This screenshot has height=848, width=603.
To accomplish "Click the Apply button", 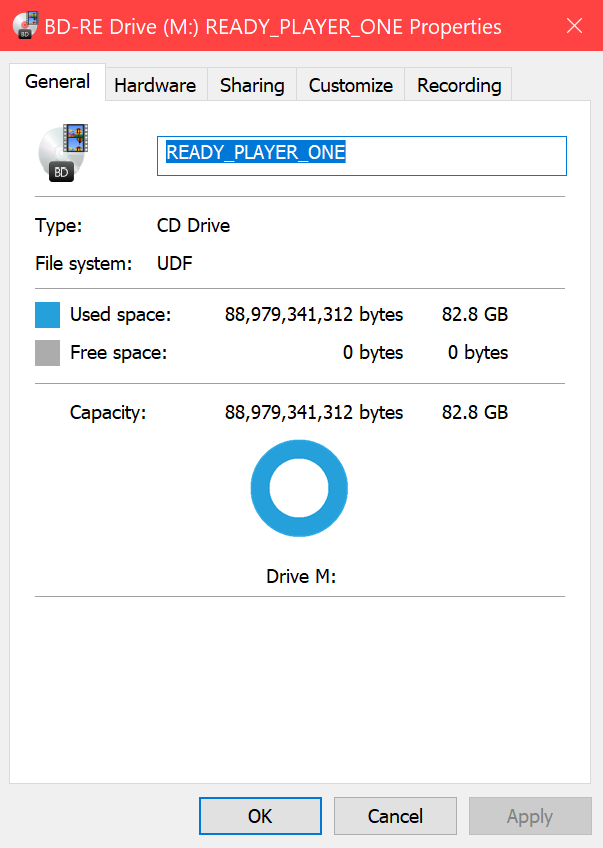I will click(x=530, y=816).
